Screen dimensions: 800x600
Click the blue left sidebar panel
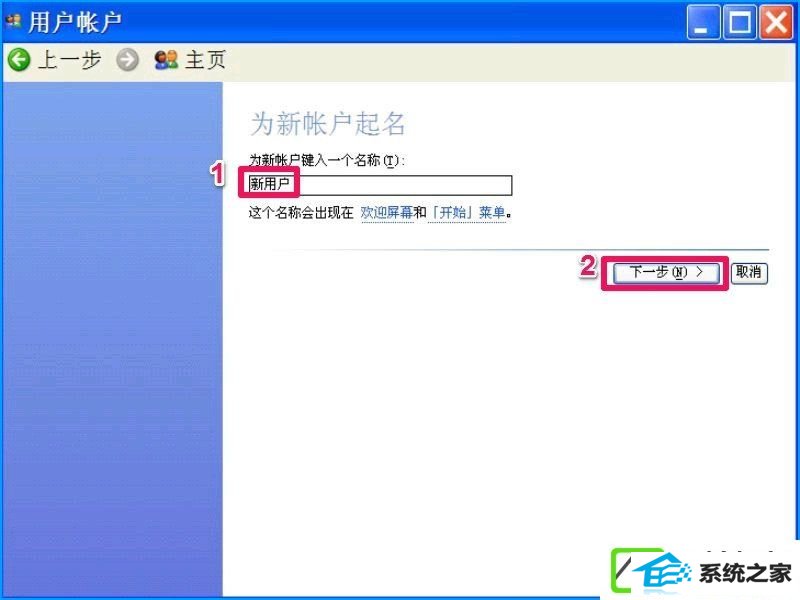(112, 339)
